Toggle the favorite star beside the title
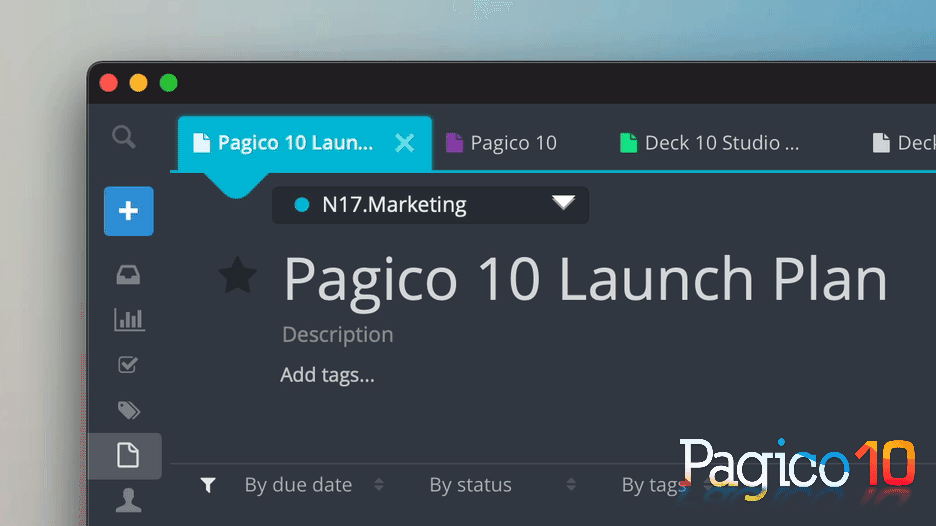936x526 pixels. coord(238,276)
